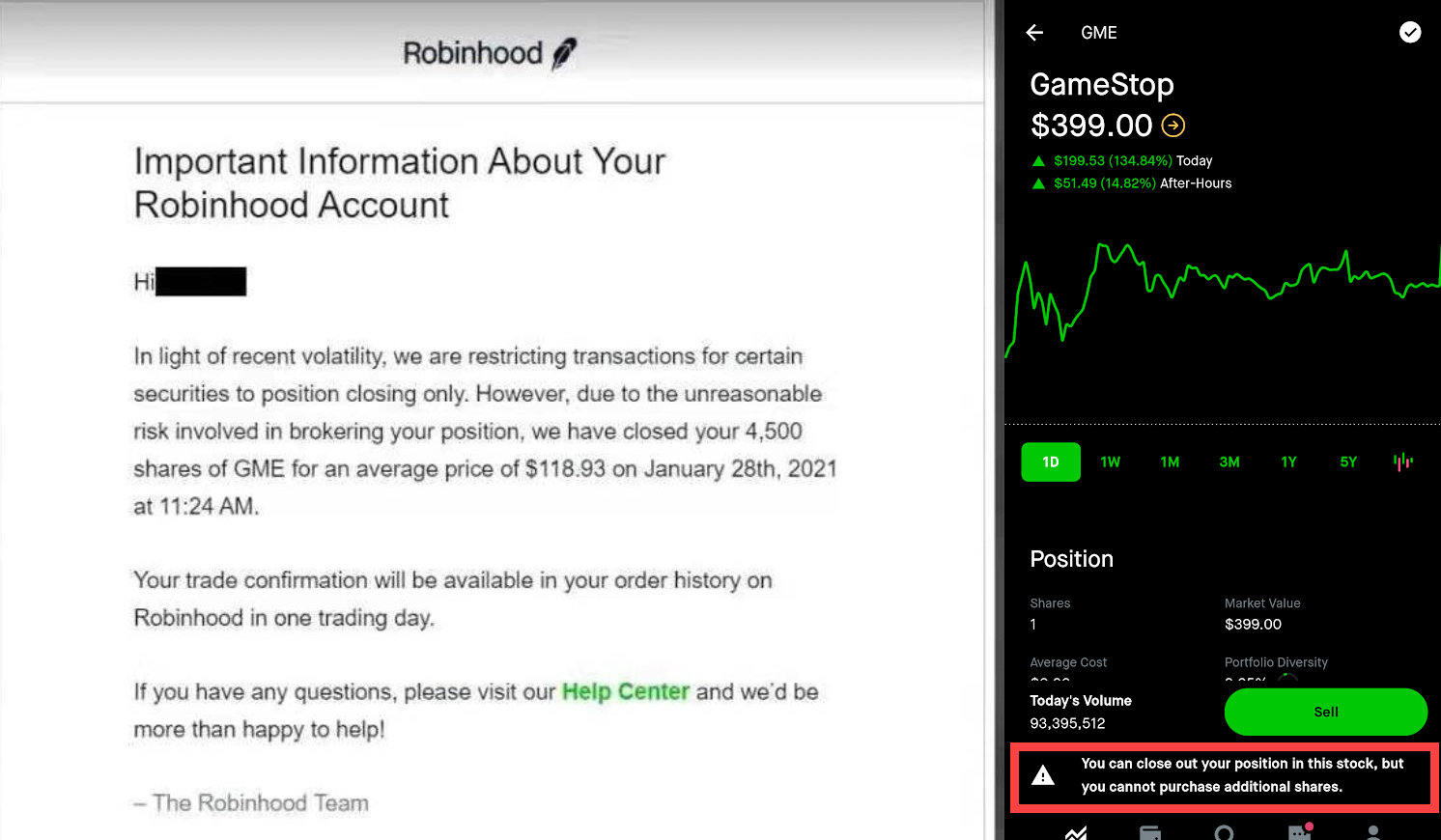Open the investing chart tab icon
The width and height of the screenshot is (1441, 840).
tap(1076, 832)
